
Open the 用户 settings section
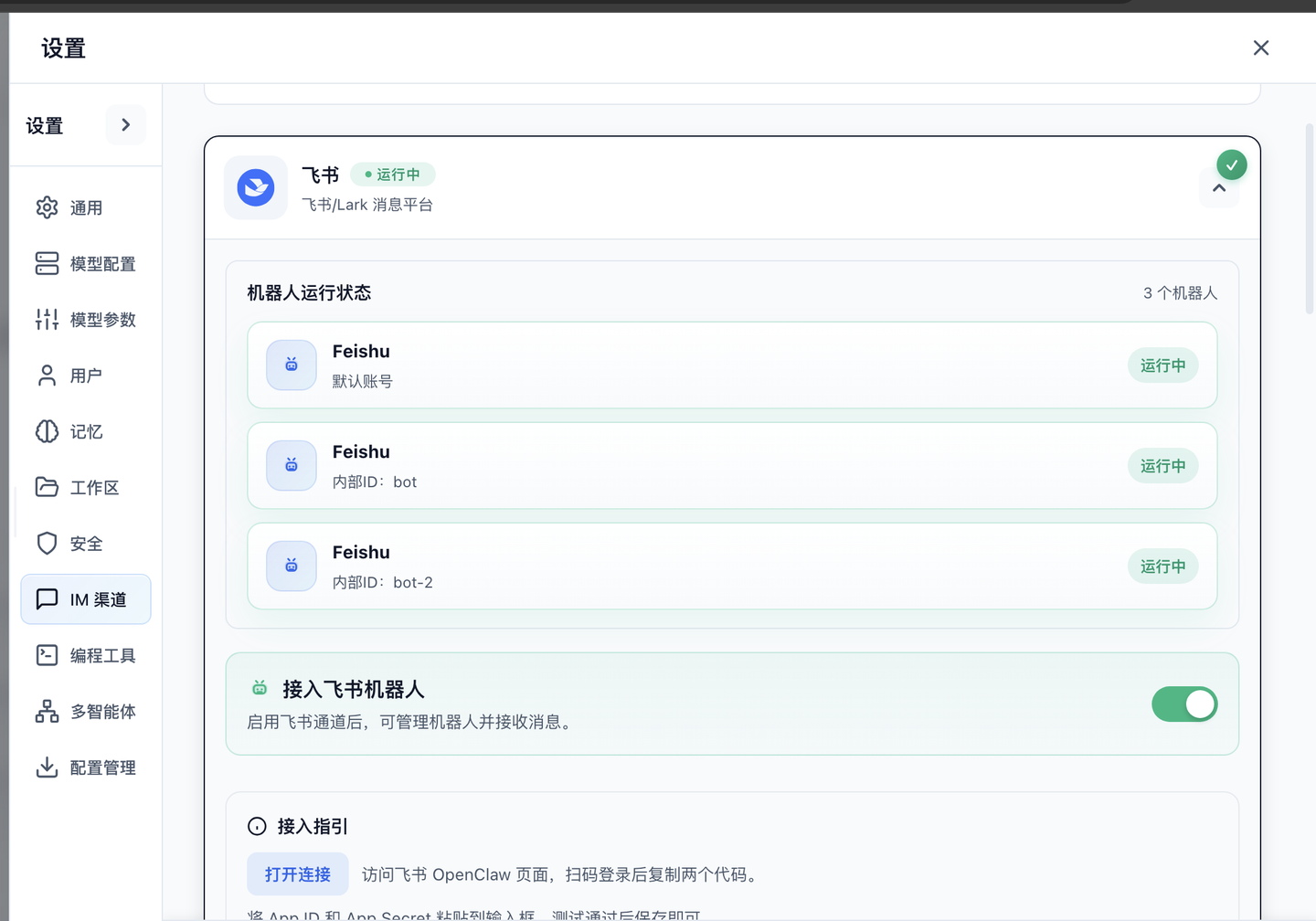point(86,376)
